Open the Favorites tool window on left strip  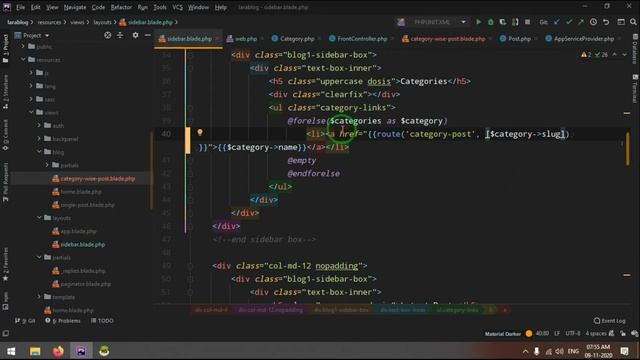pyautogui.click(x=5, y=264)
